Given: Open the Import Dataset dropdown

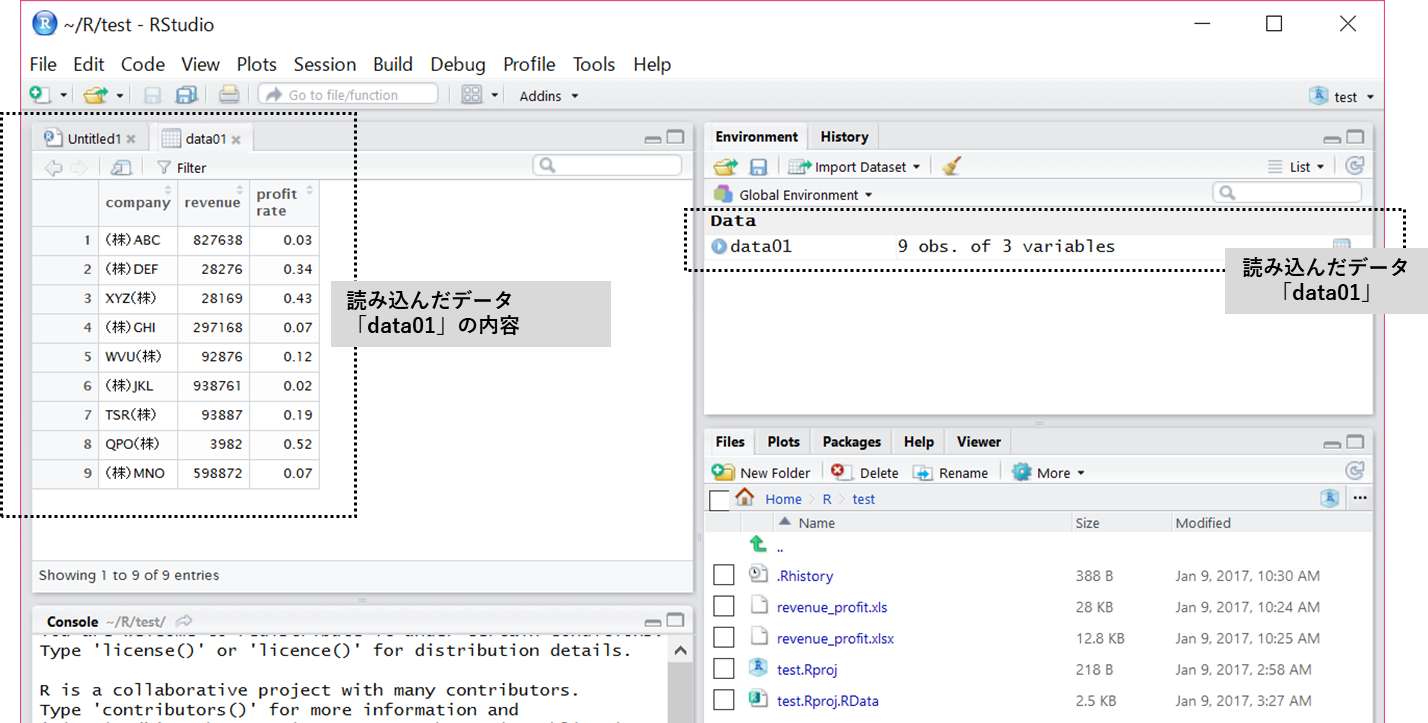Looking at the screenshot, I should click(853, 167).
